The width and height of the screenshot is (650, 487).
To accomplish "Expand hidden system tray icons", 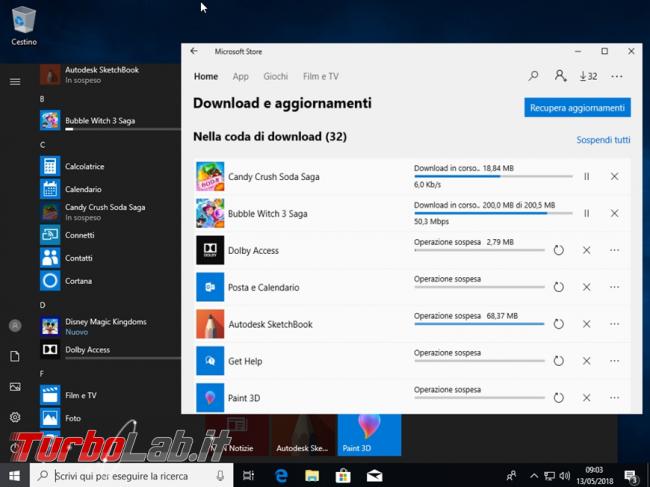I will tap(534, 476).
